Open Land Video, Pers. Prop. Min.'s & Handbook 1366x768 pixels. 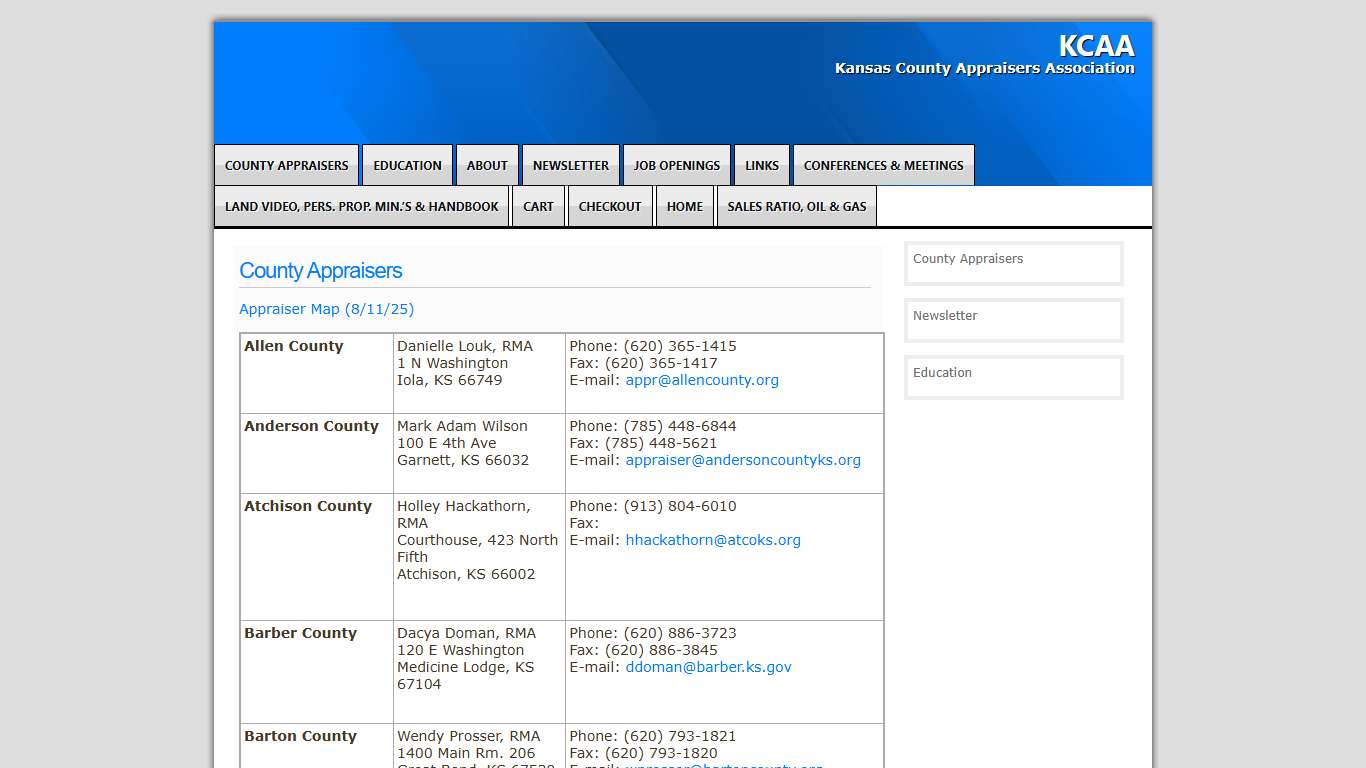point(361,207)
